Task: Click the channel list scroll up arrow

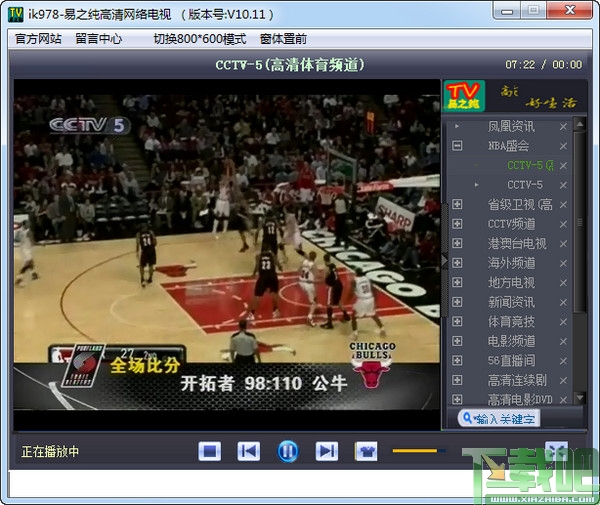Action: [x=580, y=124]
